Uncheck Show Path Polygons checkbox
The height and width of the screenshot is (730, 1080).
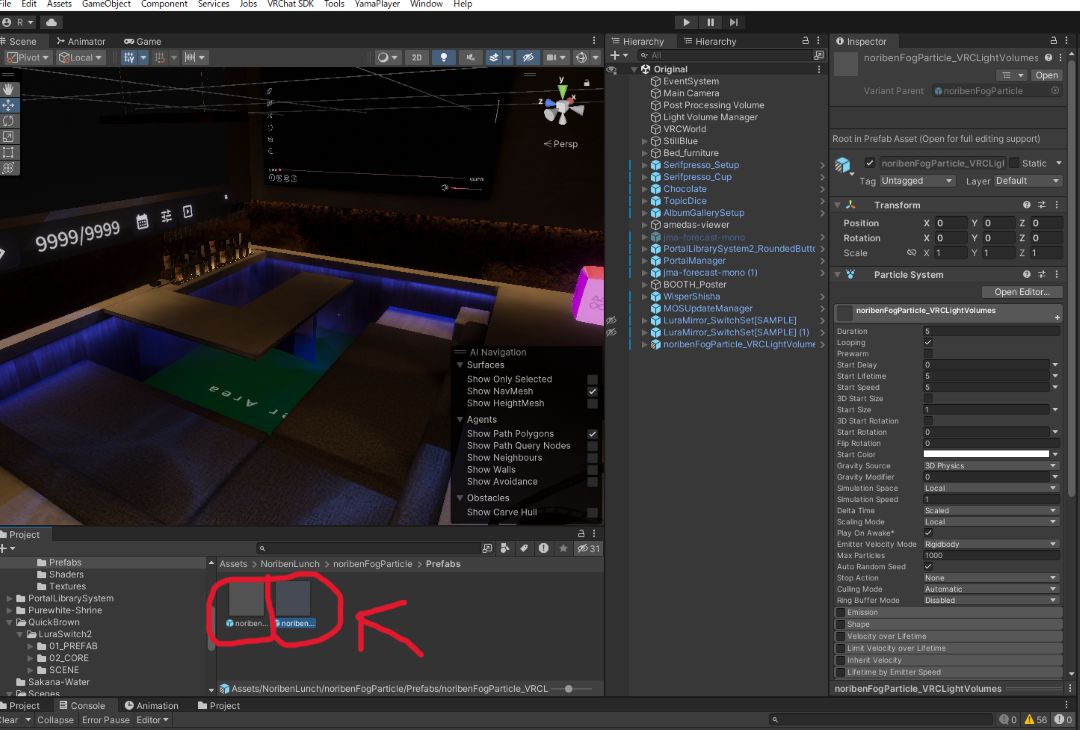(592, 434)
